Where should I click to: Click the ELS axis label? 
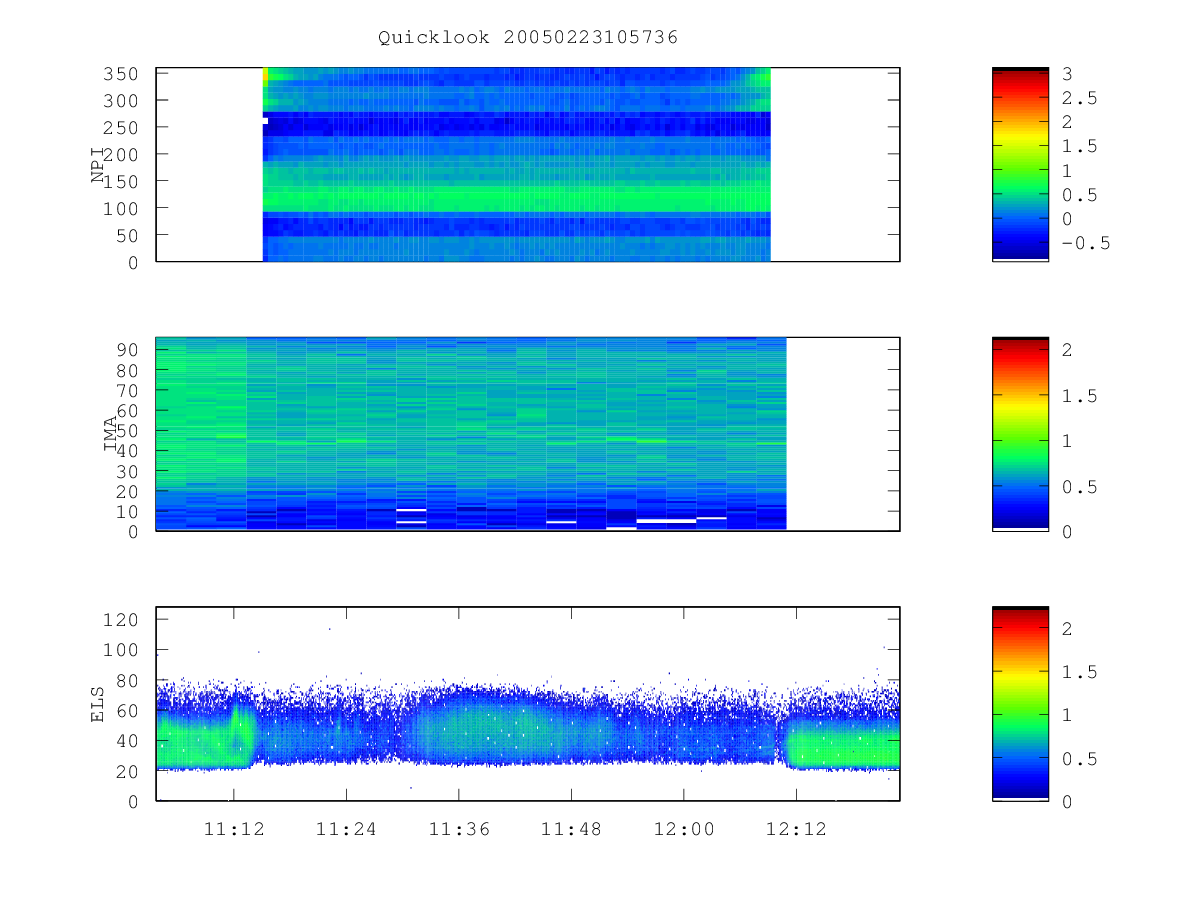coord(98,704)
